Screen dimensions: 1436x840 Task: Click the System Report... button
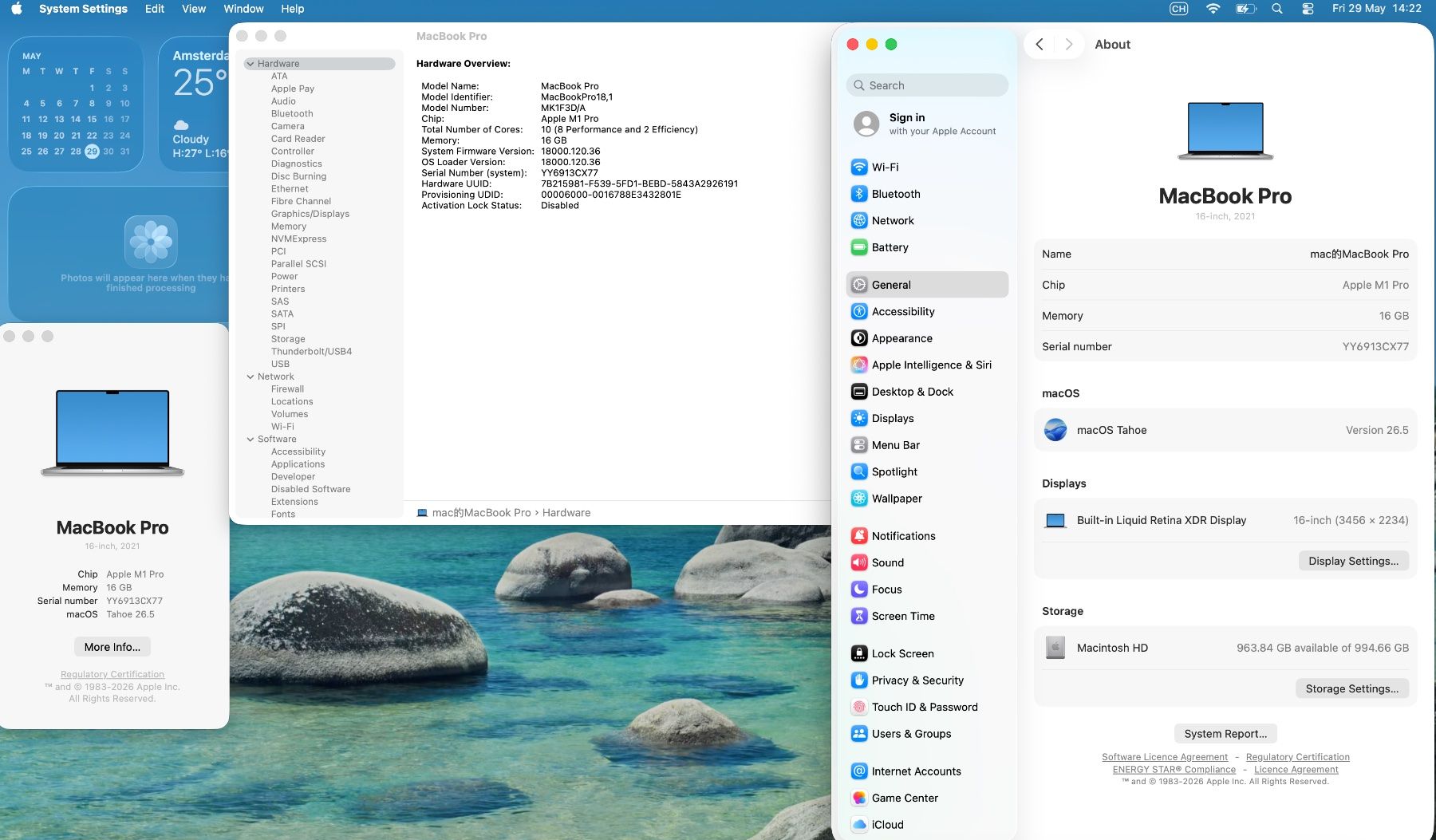point(1225,734)
